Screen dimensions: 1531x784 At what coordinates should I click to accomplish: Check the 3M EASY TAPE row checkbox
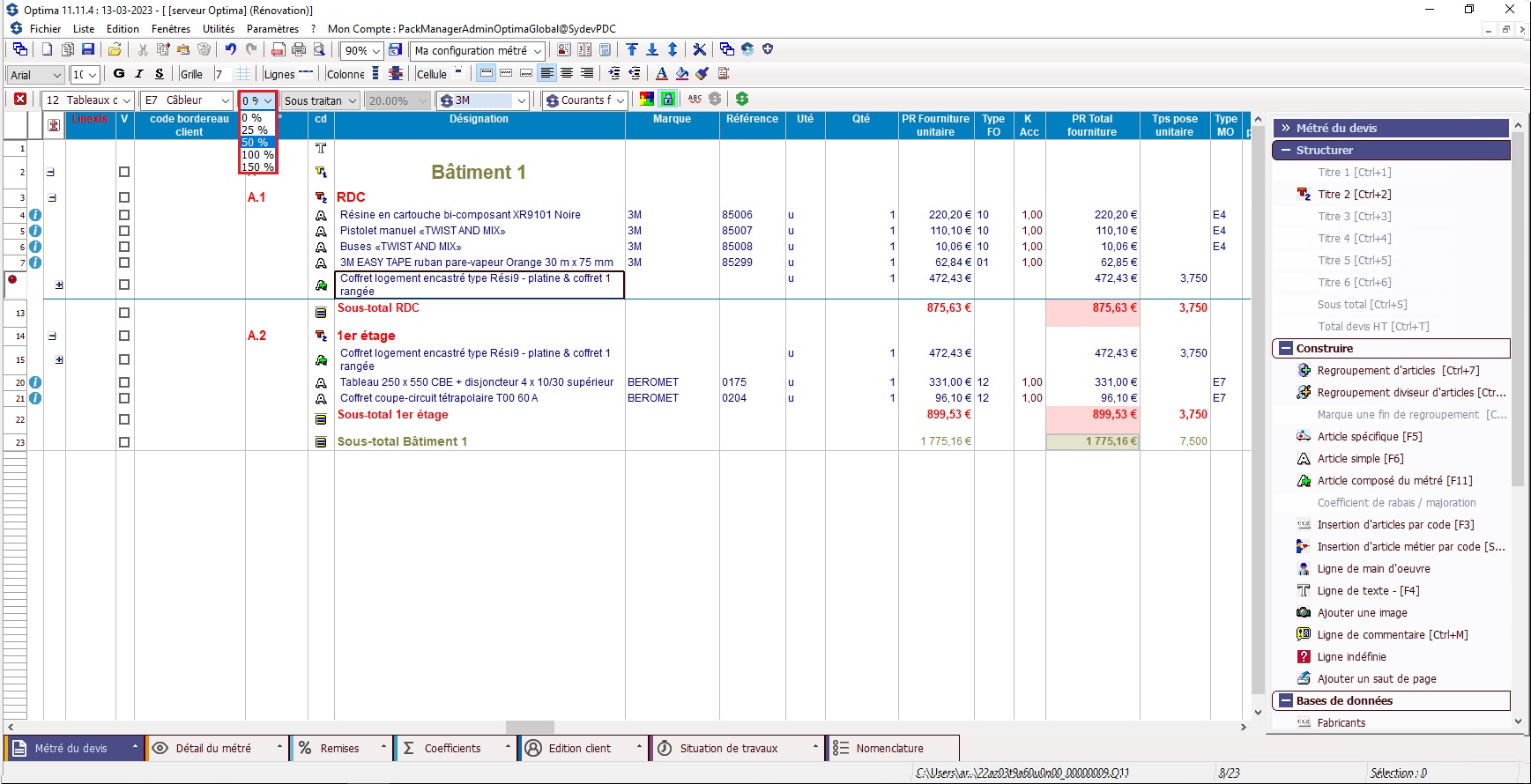click(x=124, y=263)
